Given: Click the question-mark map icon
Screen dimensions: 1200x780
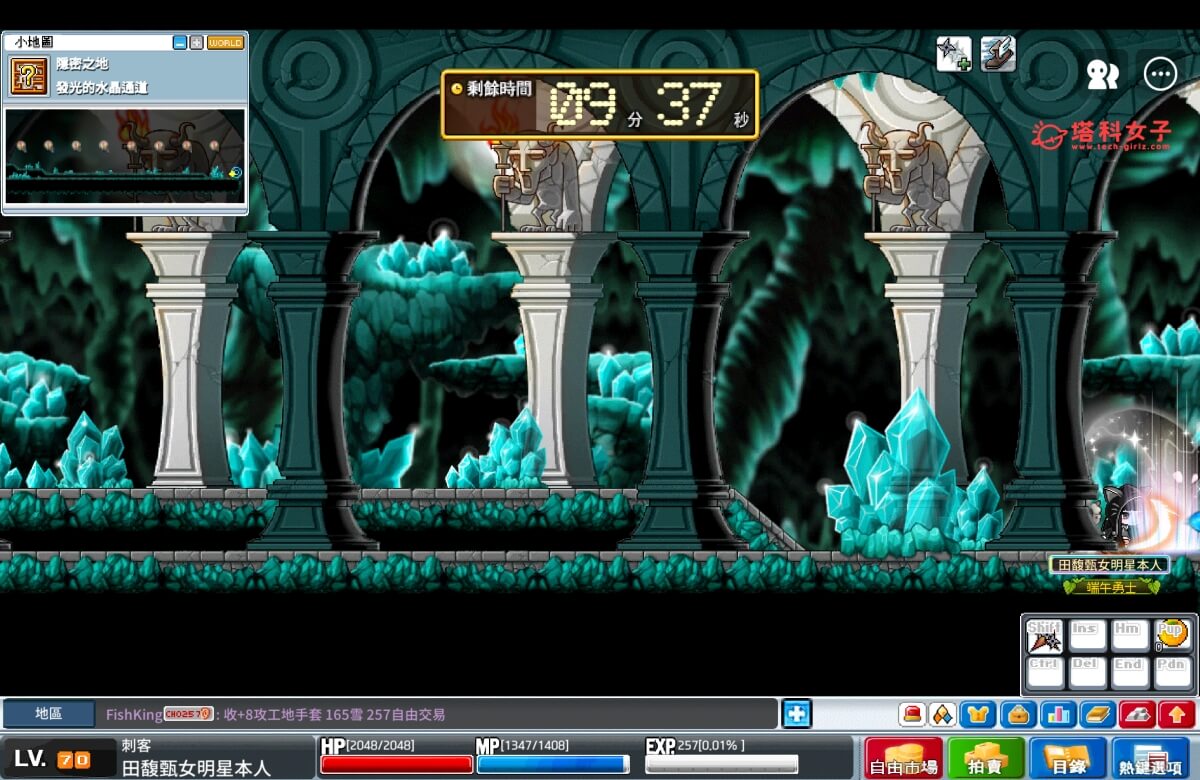Looking at the screenshot, I should coord(29,76).
